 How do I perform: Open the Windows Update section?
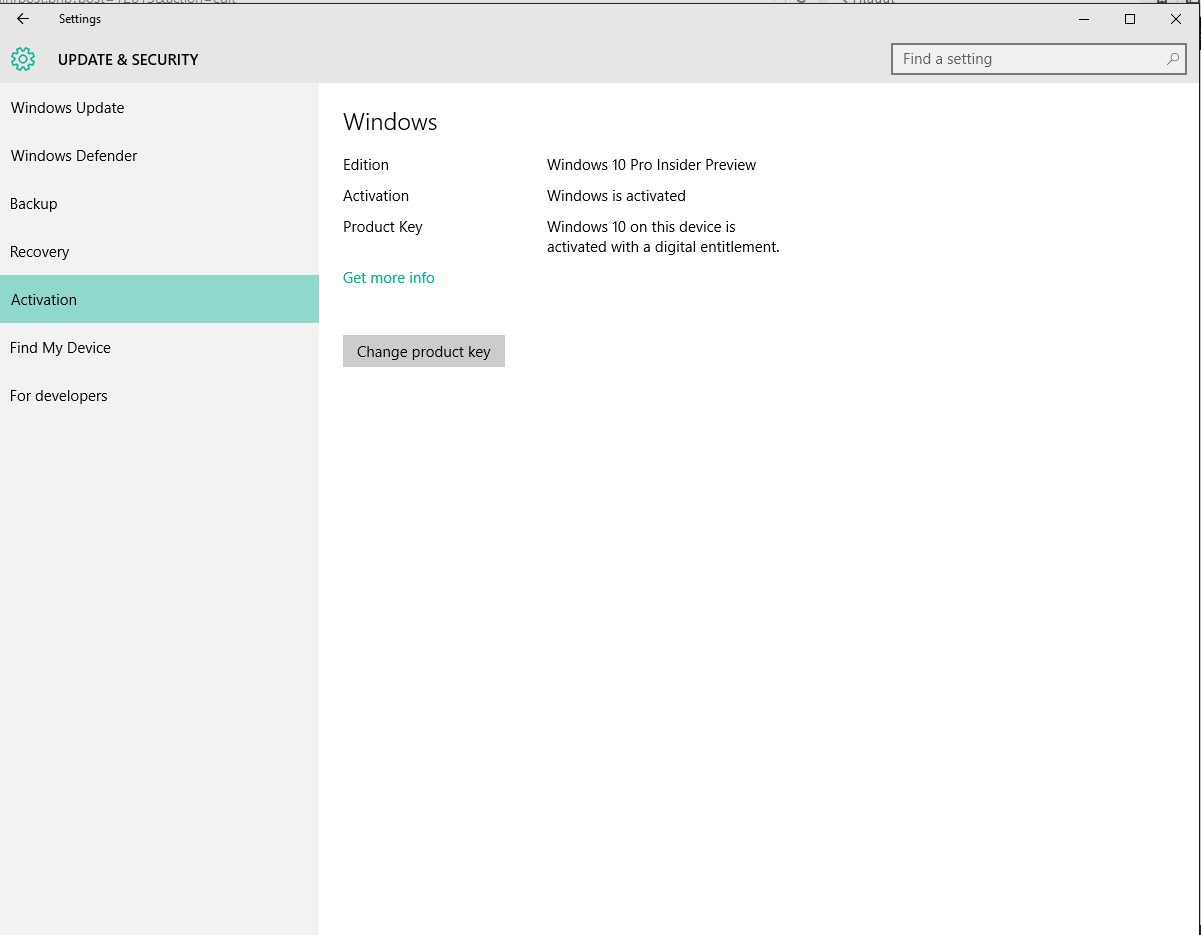point(160,108)
